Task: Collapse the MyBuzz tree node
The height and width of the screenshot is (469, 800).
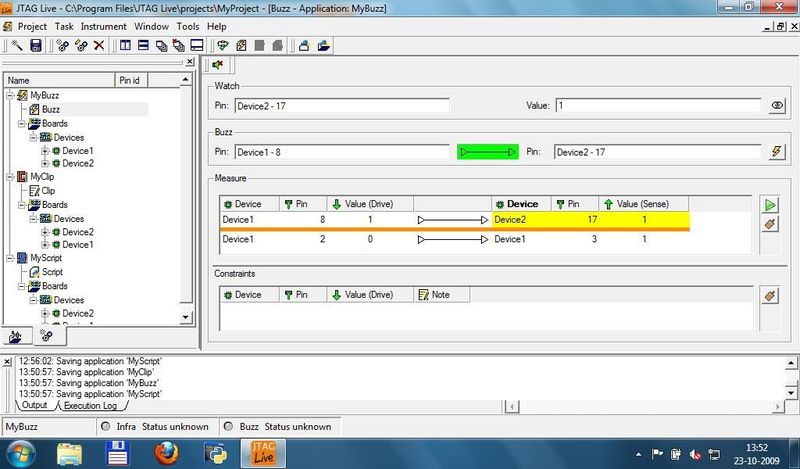Action: click(x=10, y=95)
